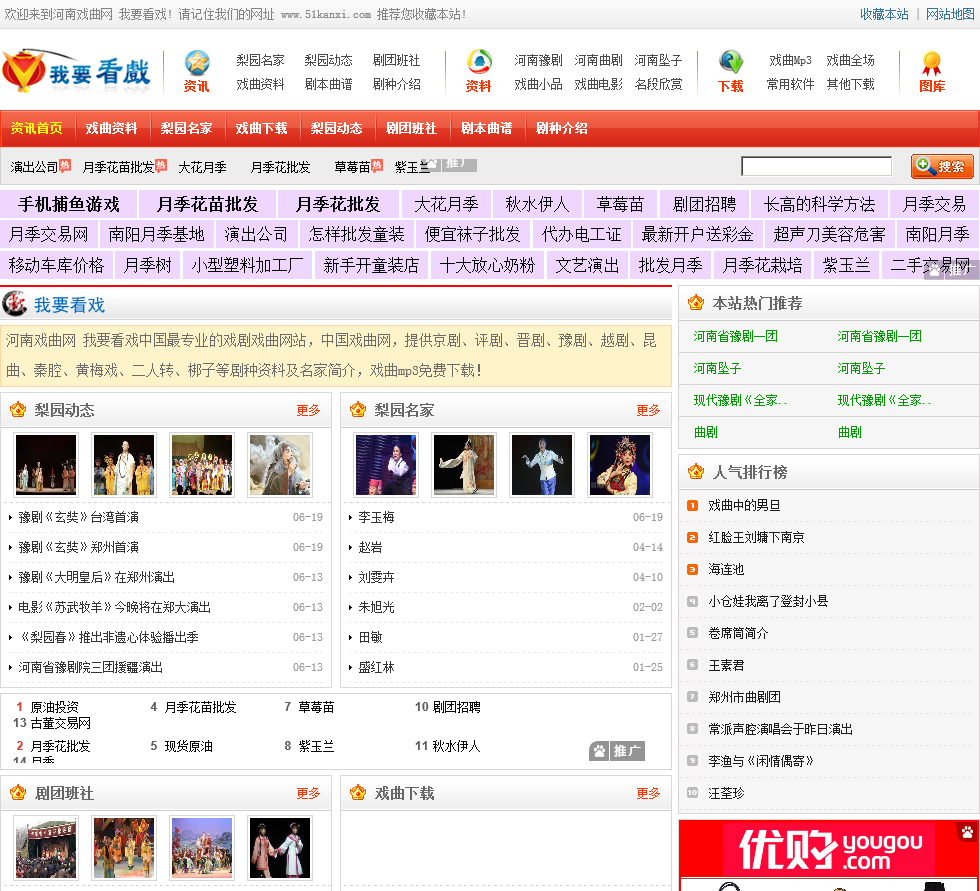Focus the search text field

click(816, 166)
